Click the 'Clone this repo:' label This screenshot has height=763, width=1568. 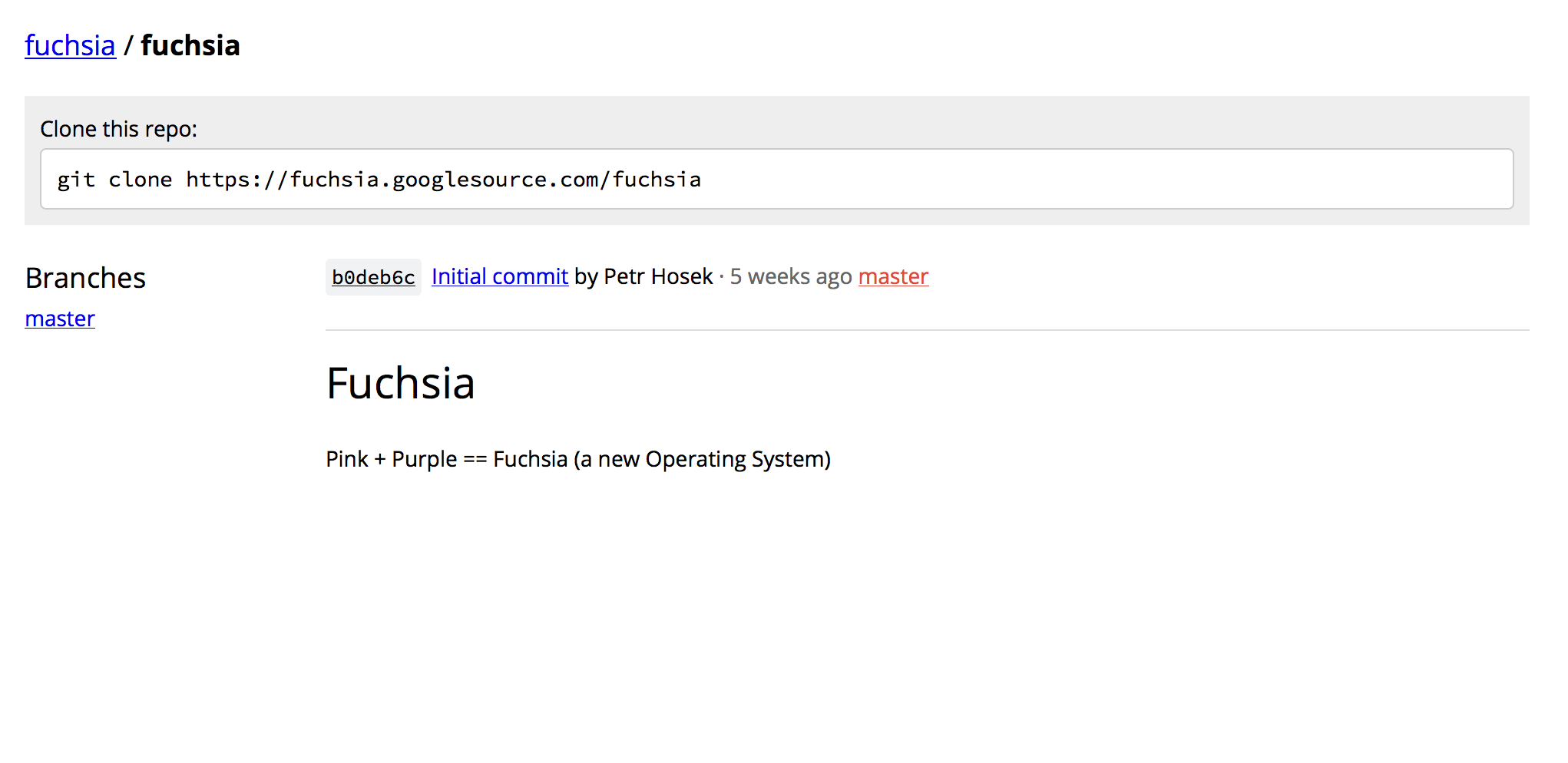pos(118,129)
